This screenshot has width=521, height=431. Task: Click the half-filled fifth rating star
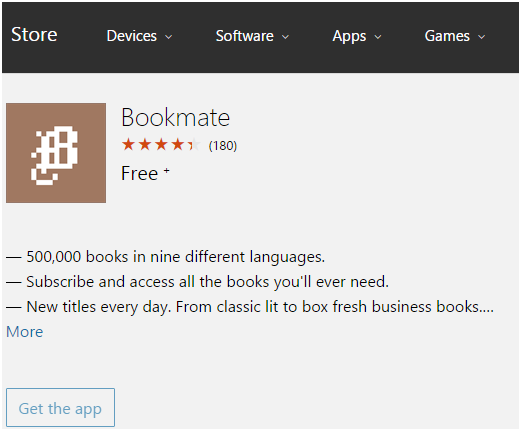(x=194, y=145)
